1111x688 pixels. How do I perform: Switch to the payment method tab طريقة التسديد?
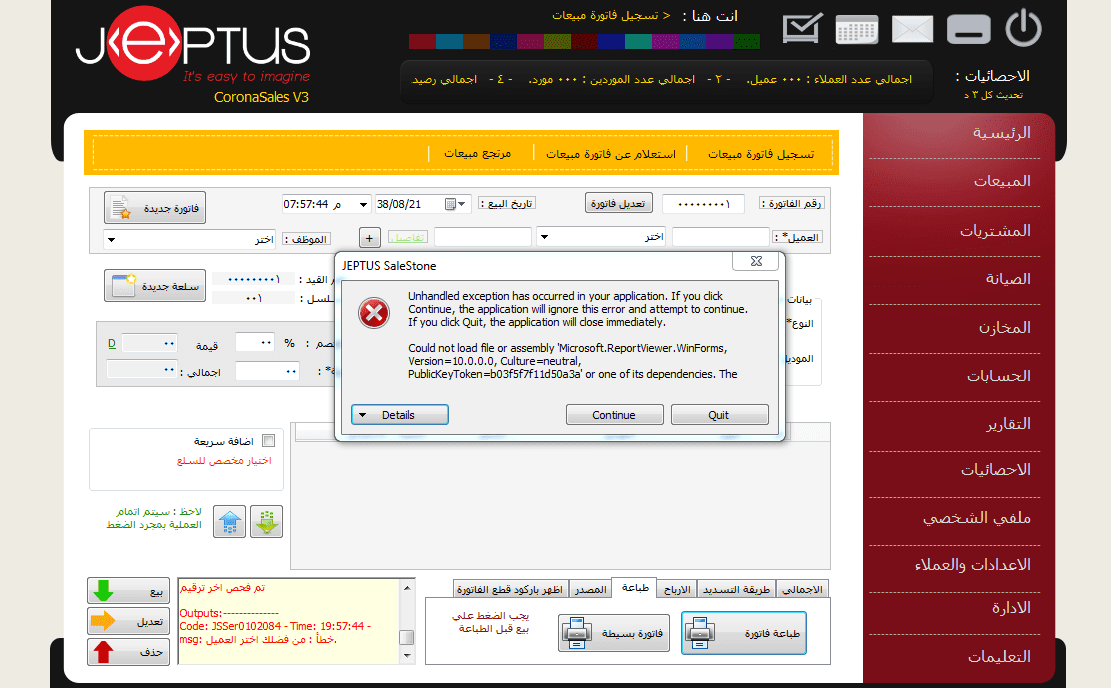(x=736, y=590)
